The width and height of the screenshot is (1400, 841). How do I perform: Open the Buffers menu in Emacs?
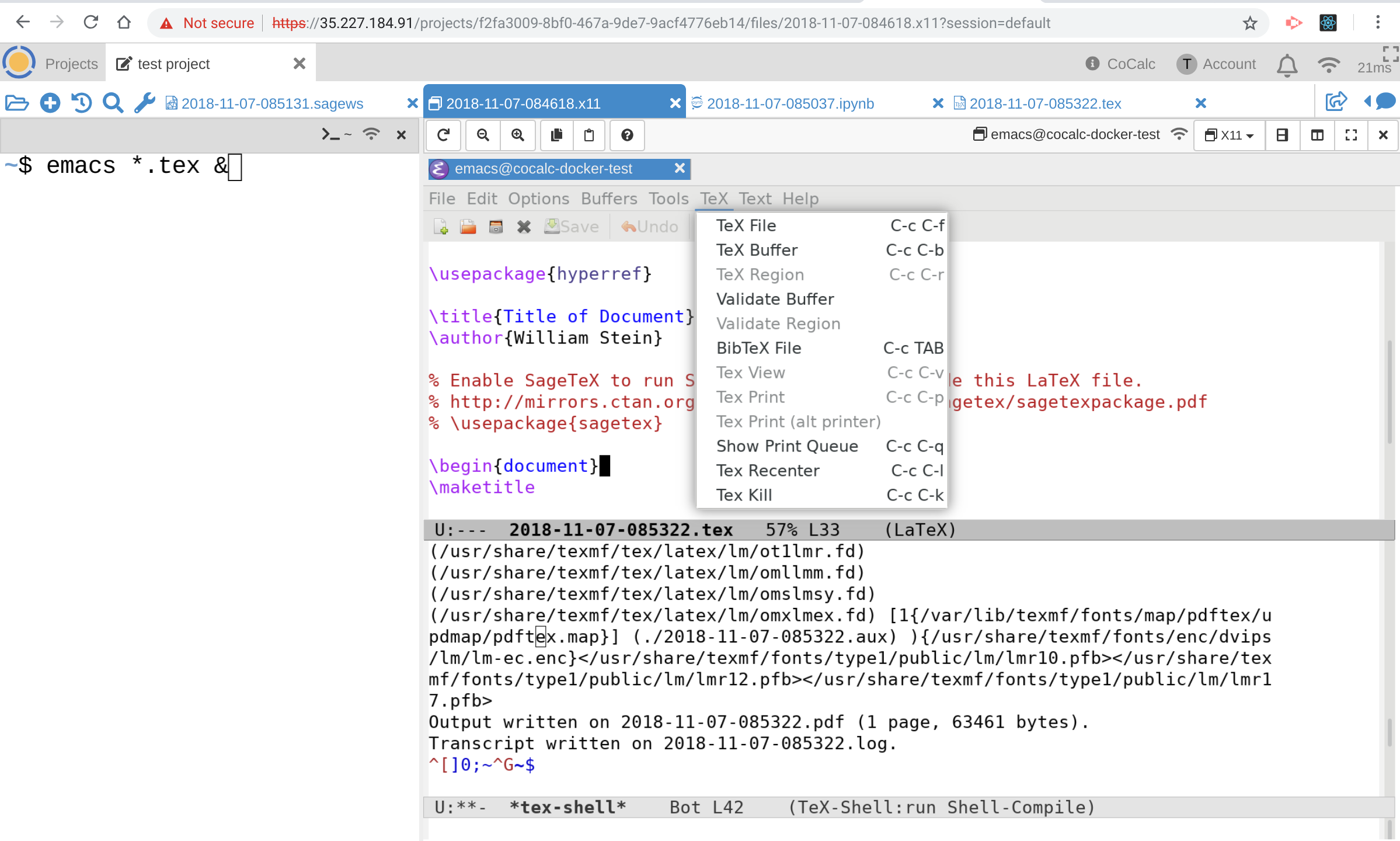609,199
